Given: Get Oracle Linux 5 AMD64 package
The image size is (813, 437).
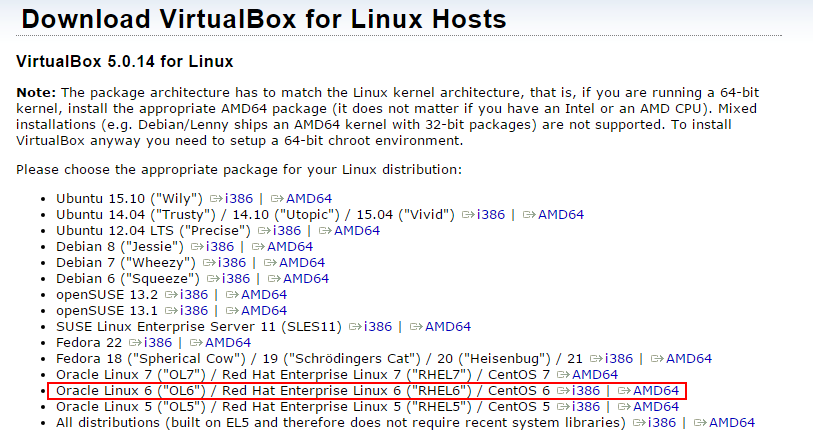Looking at the screenshot, I should [656, 407].
